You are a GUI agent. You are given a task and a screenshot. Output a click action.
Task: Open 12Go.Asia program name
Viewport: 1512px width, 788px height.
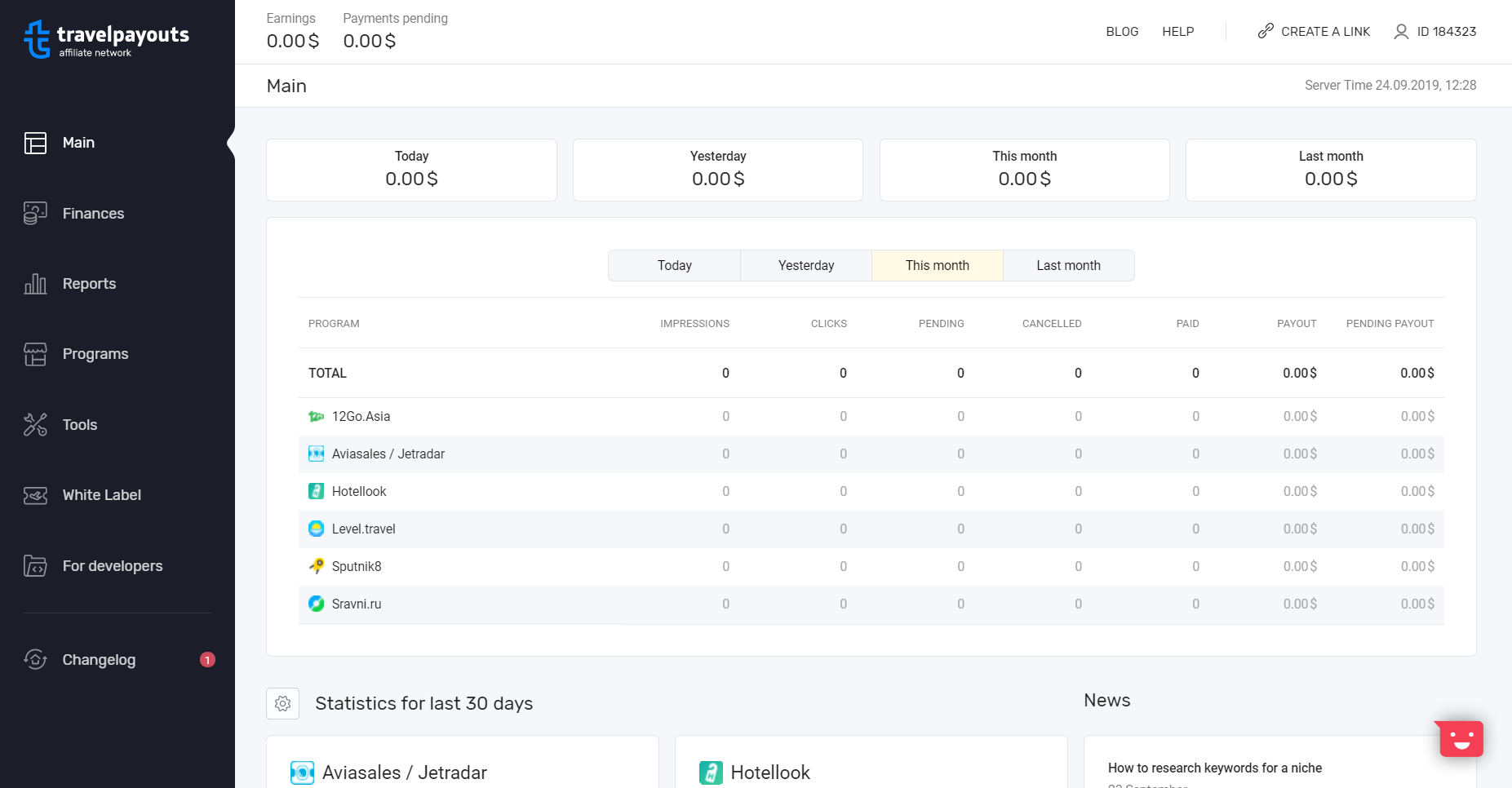point(361,417)
